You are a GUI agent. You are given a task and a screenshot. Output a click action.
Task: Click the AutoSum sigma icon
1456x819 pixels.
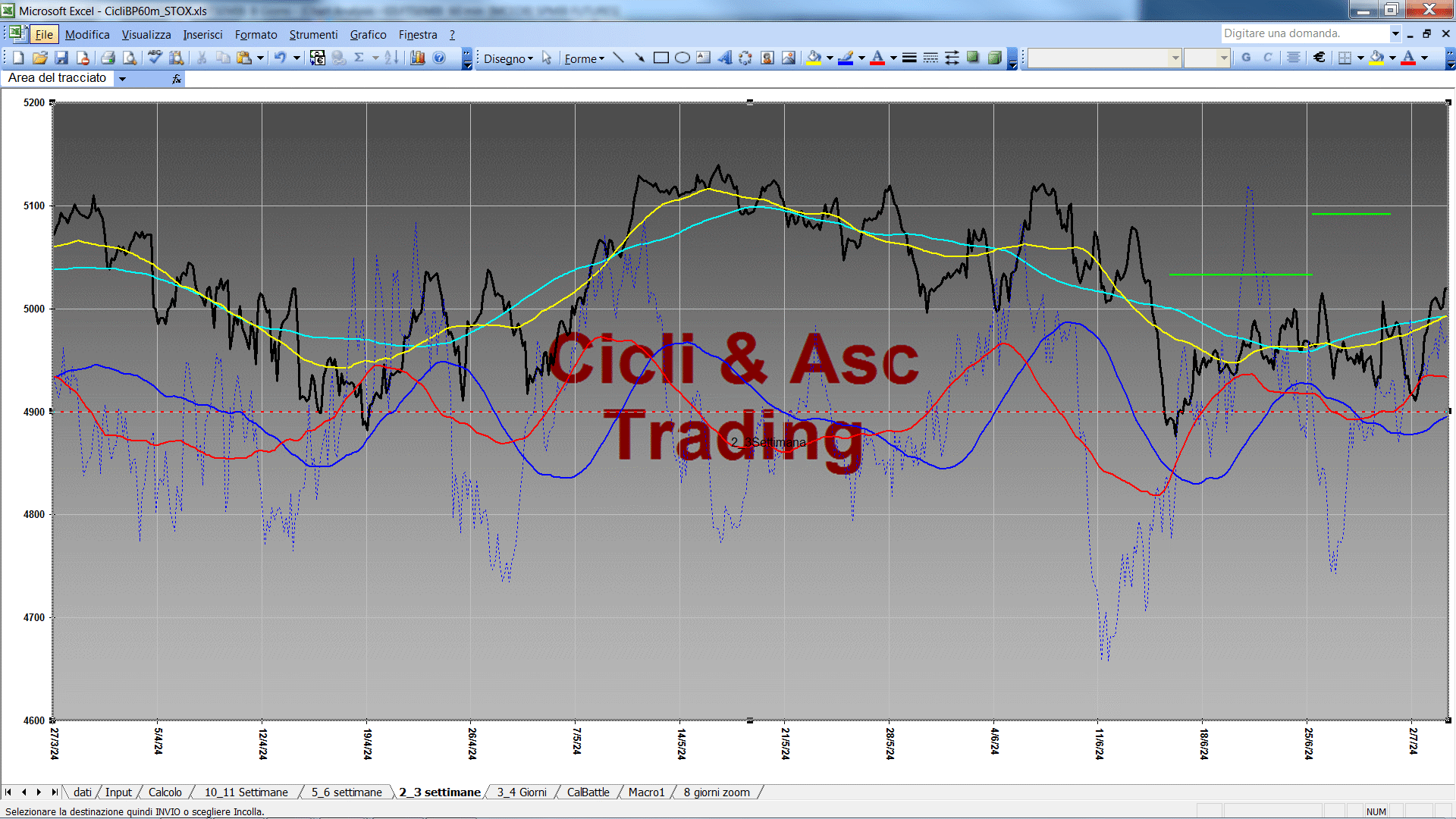[x=359, y=58]
